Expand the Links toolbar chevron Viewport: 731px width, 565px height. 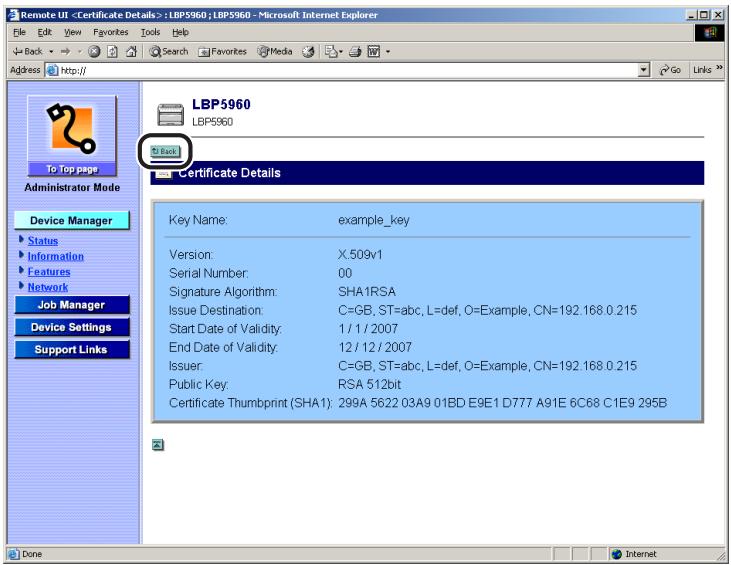click(719, 68)
